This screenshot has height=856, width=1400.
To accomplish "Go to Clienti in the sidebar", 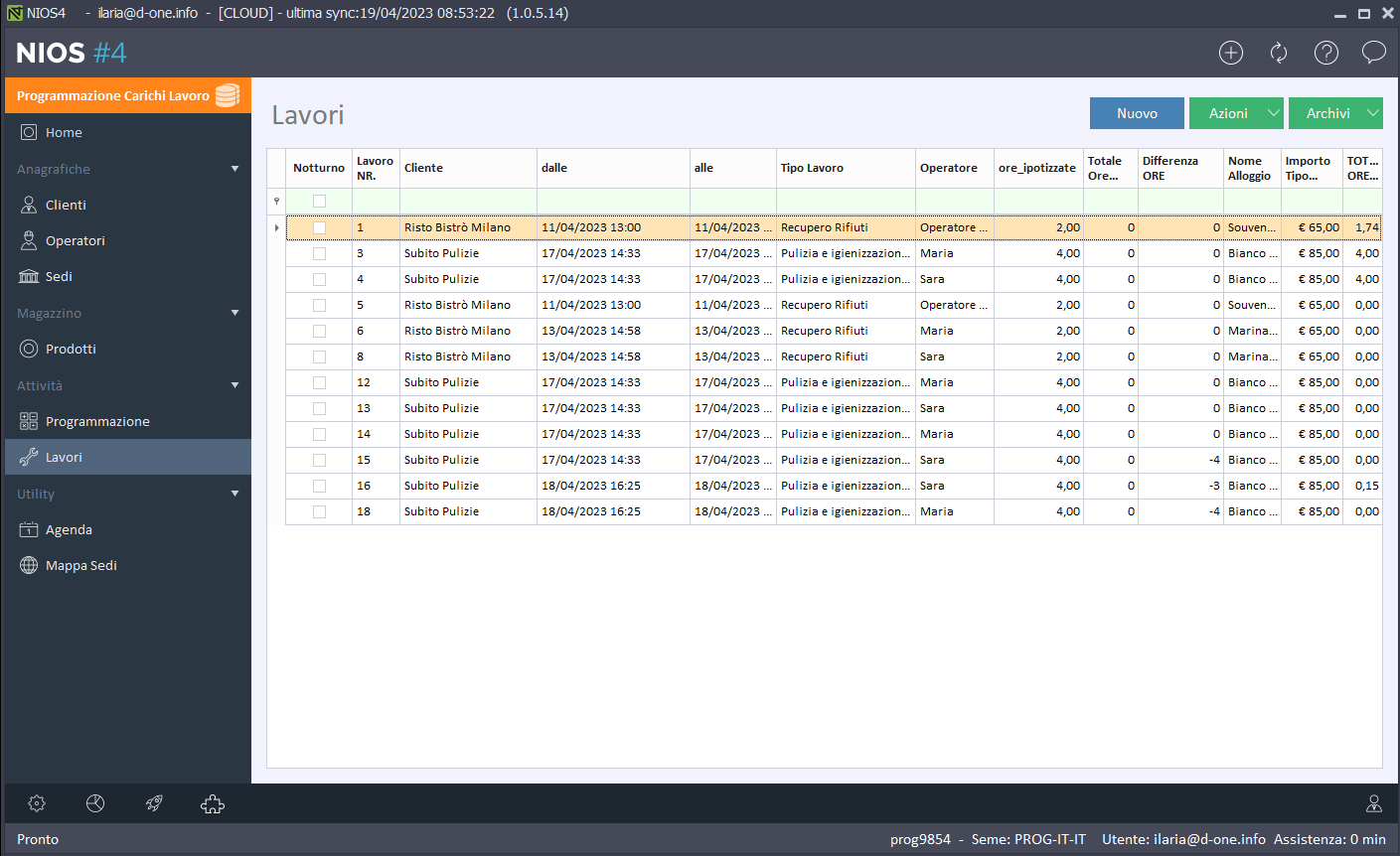I will (66, 205).
